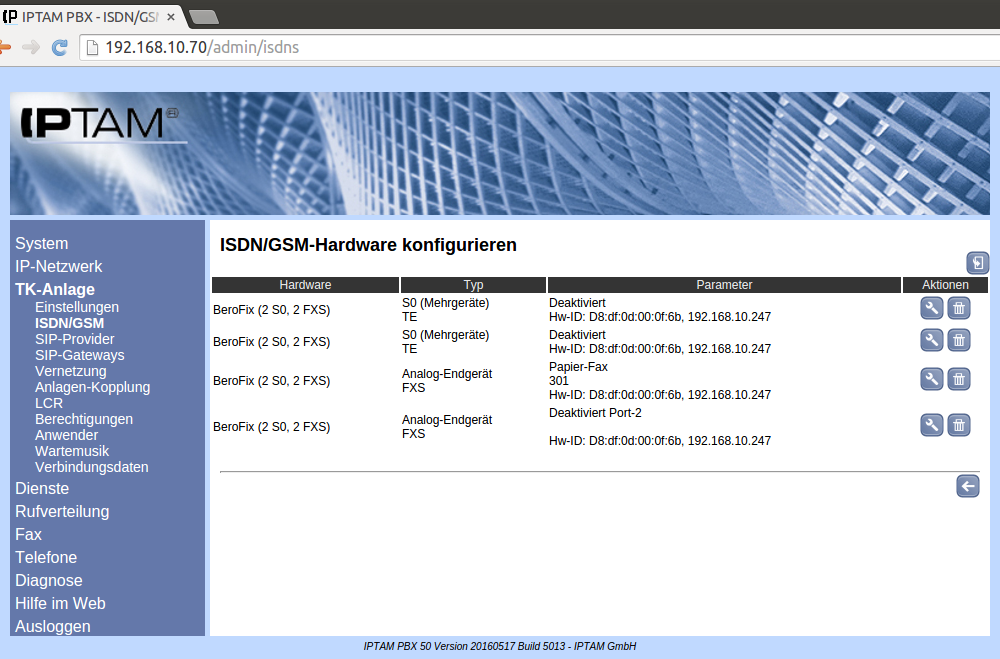Select Anlagen-Kopplung in the sidebar
The image size is (1000, 659).
[92, 387]
